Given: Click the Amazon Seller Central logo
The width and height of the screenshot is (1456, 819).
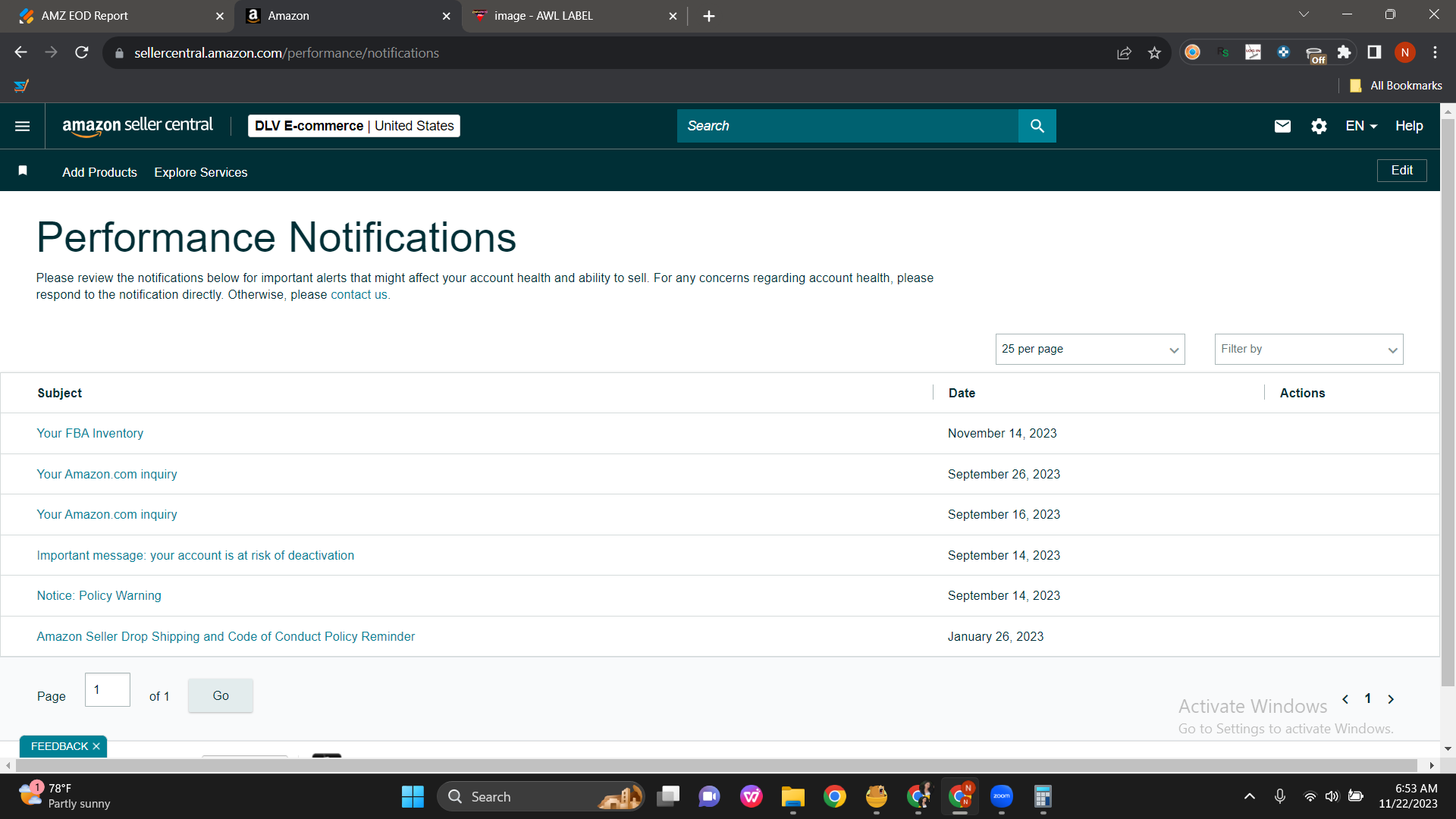Looking at the screenshot, I should (137, 126).
